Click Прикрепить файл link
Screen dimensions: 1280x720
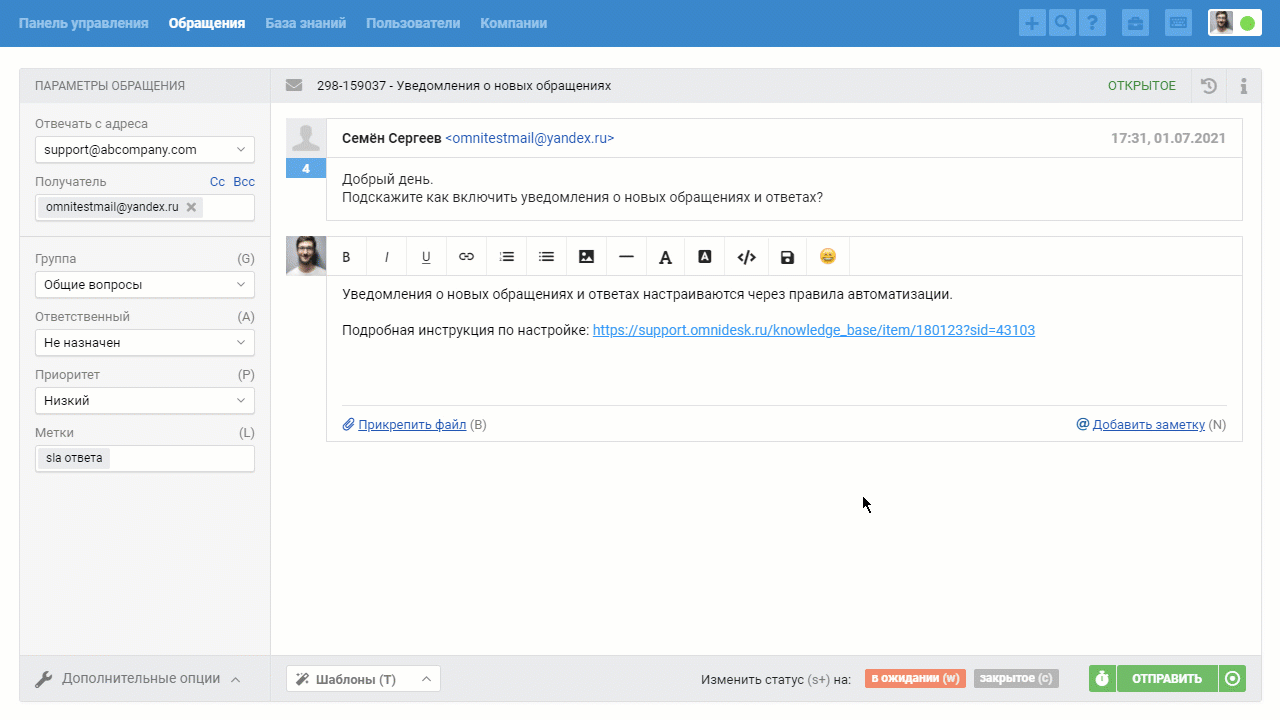[x=412, y=424]
